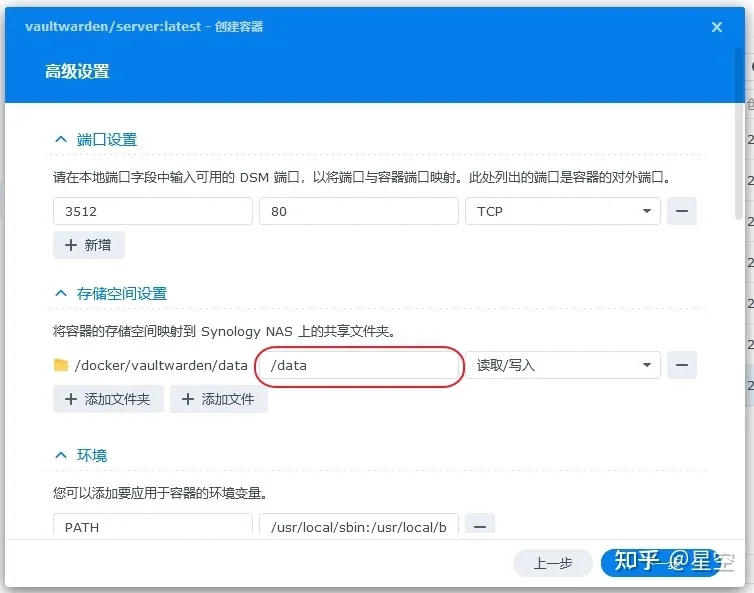The image size is (754, 593).
Task: Click the 新增 button to add port
Action: click(x=89, y=245)
